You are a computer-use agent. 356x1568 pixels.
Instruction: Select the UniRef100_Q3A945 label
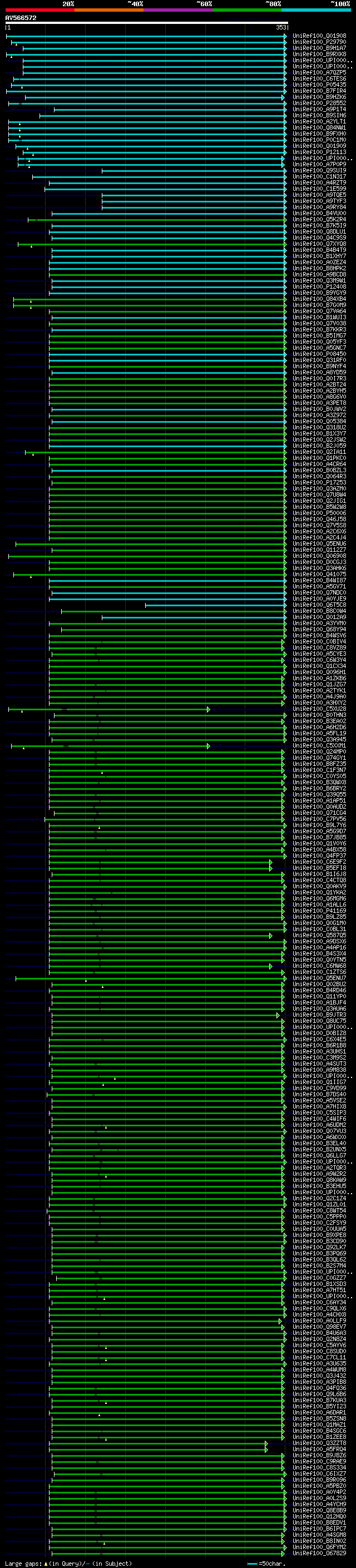pos(319,740)
